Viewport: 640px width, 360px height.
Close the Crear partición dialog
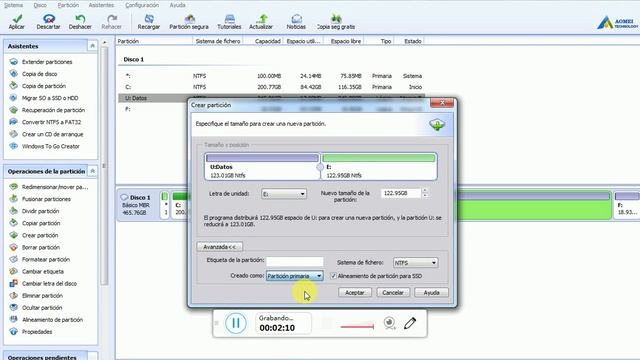pos(442,103)
